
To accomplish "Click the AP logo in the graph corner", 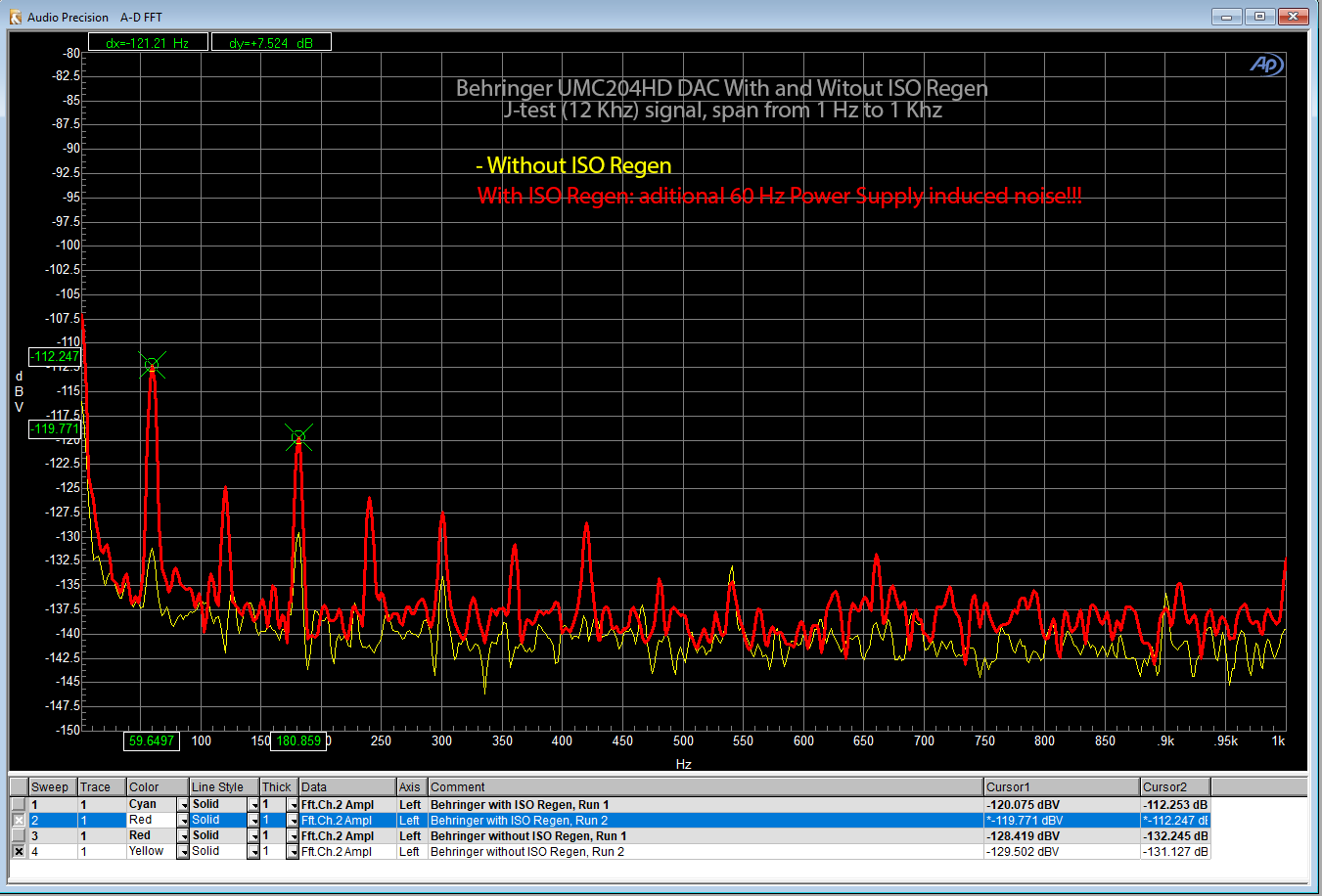I will pos(1266,65).
